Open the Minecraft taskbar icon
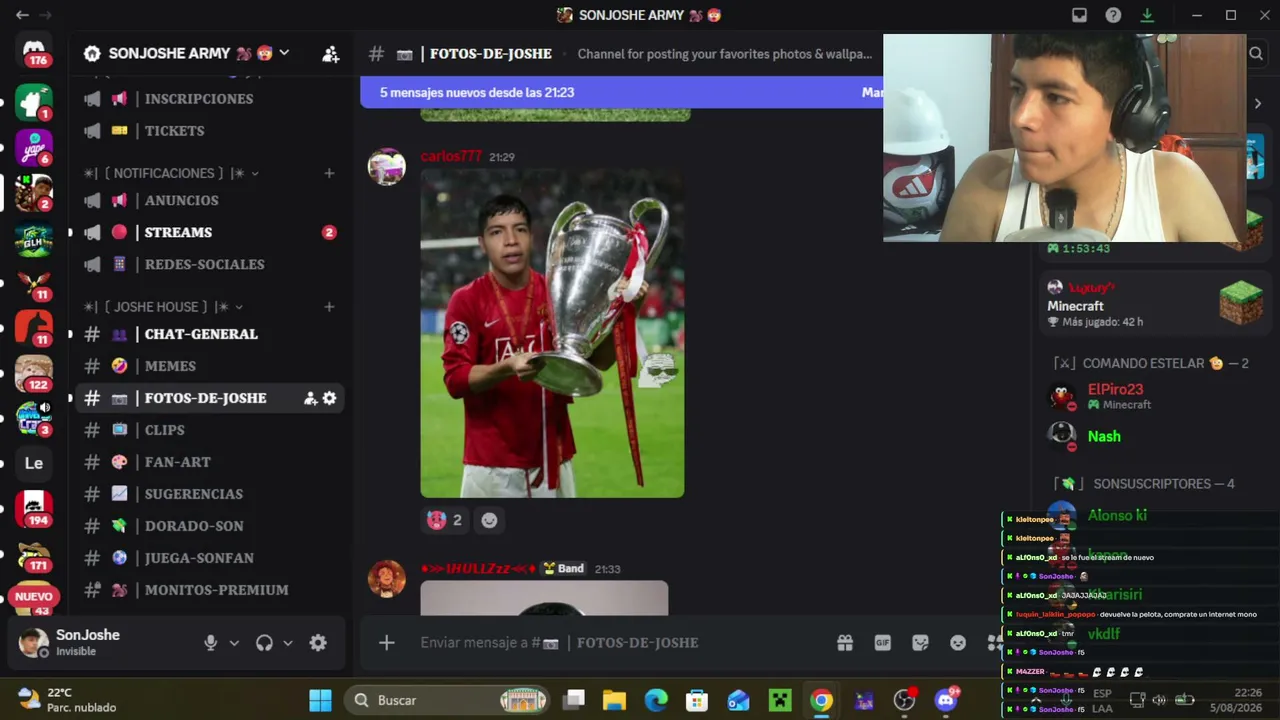 780,700
